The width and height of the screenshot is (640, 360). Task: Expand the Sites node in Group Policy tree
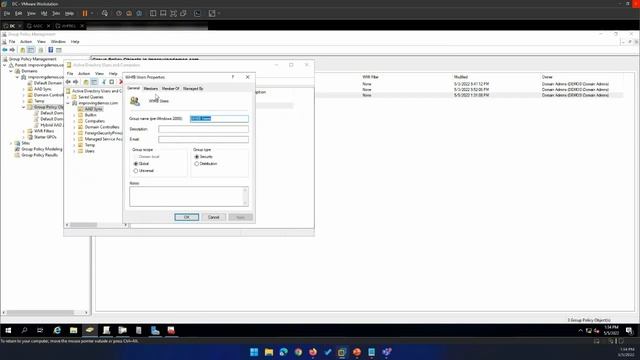click(x=11, y=143)
